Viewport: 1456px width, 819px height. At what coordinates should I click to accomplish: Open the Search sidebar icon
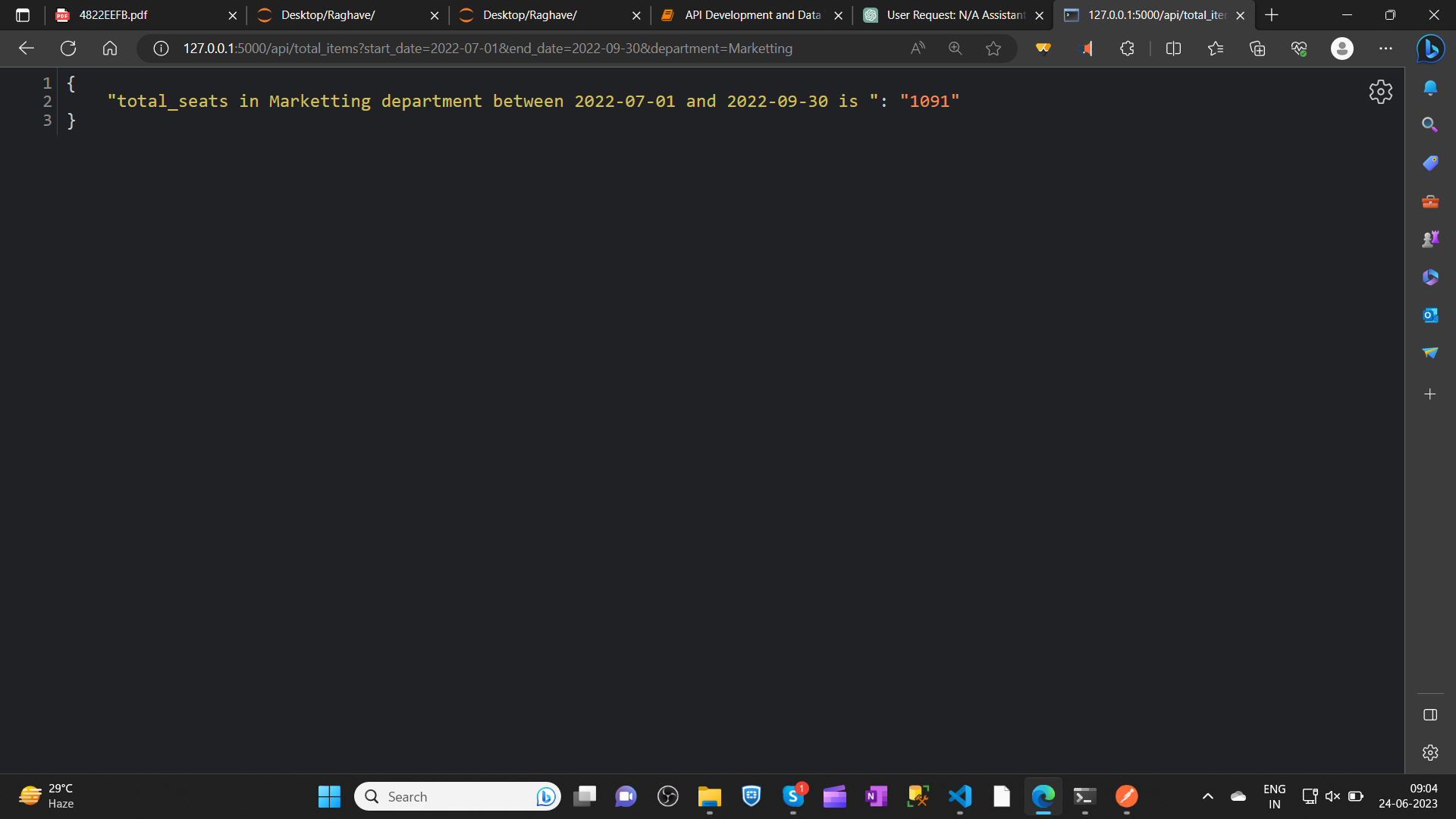(x=1430, y=124)
